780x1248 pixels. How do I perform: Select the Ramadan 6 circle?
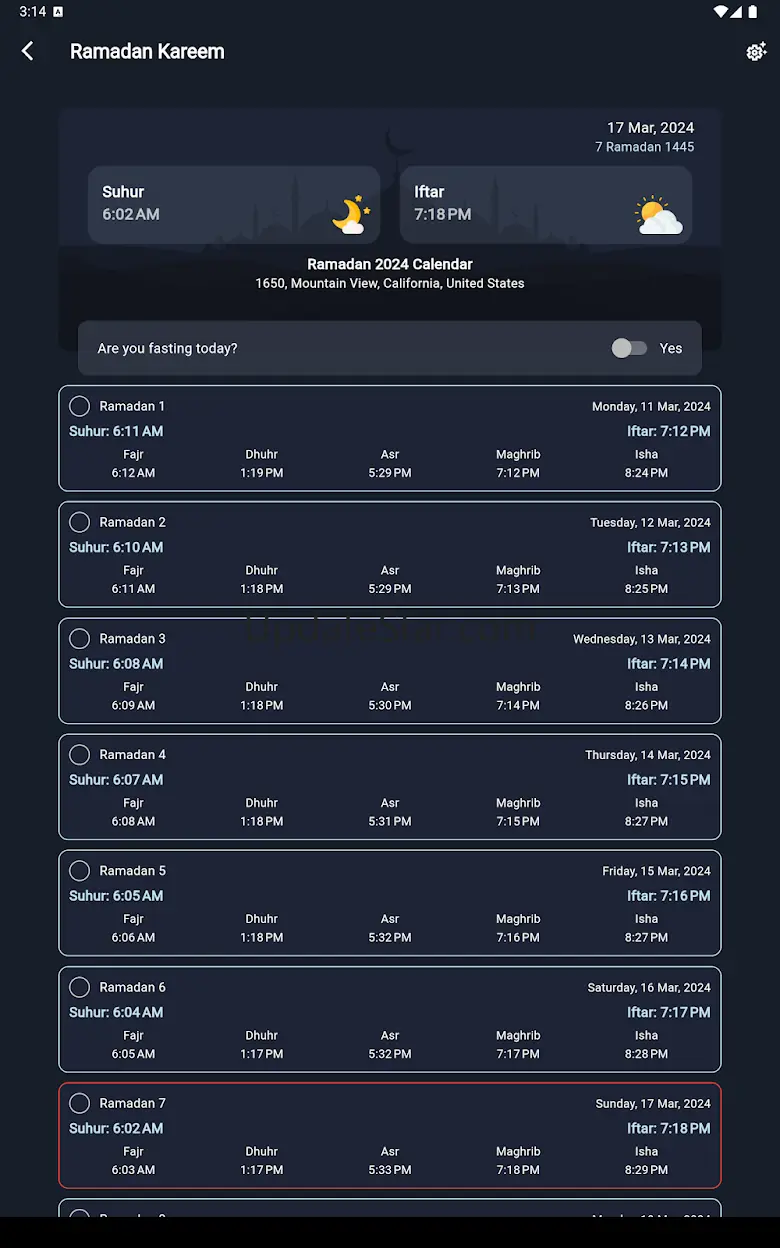click(x=80, y=987)
